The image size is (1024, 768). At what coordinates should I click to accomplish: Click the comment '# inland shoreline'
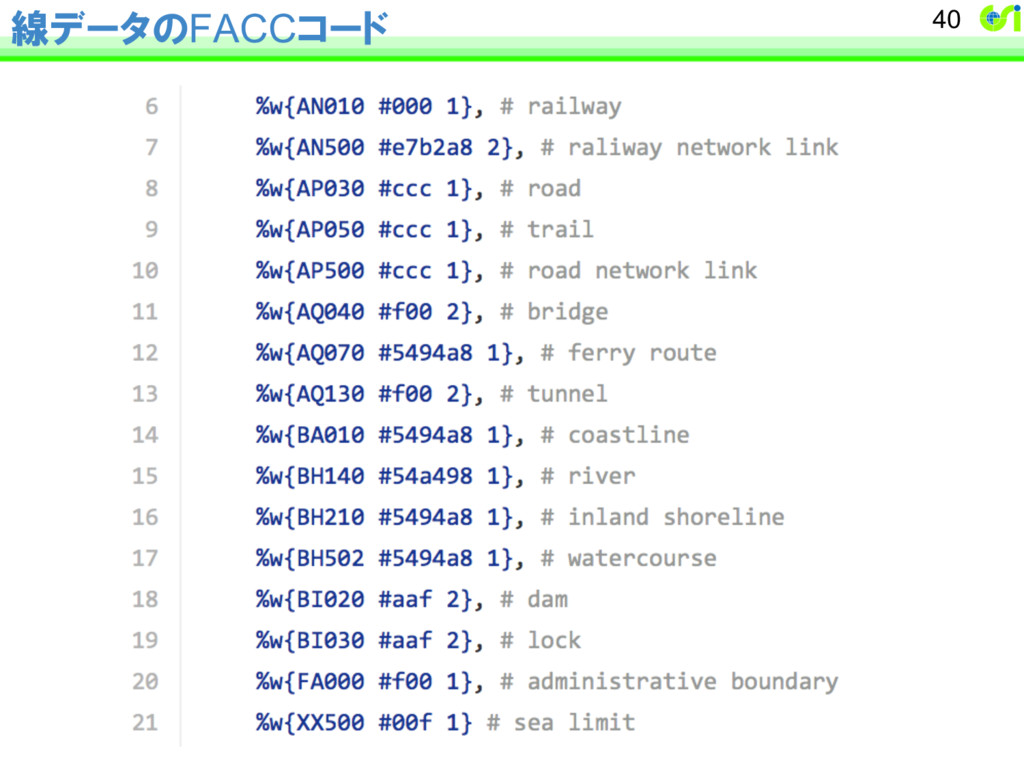(x=663, y=518)
